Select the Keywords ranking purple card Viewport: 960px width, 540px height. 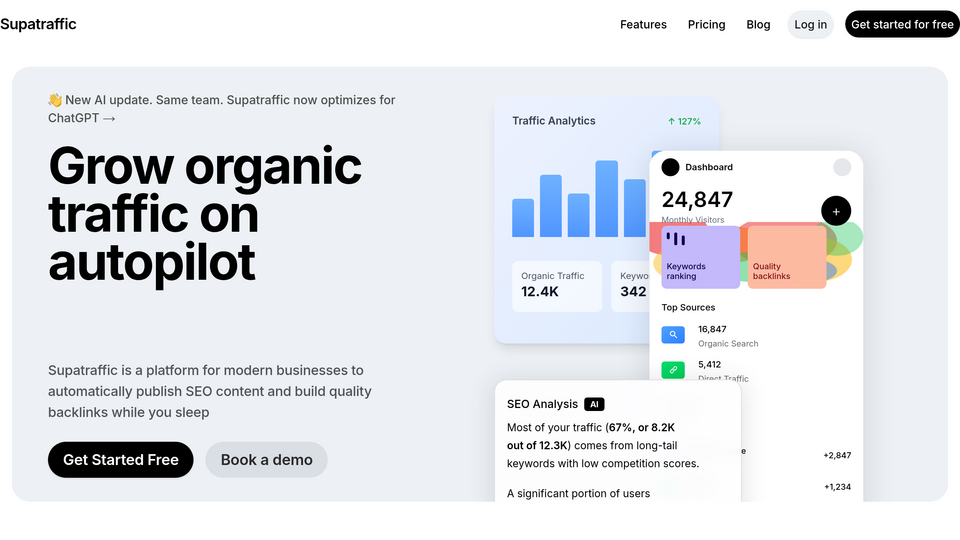coord(700,257)
